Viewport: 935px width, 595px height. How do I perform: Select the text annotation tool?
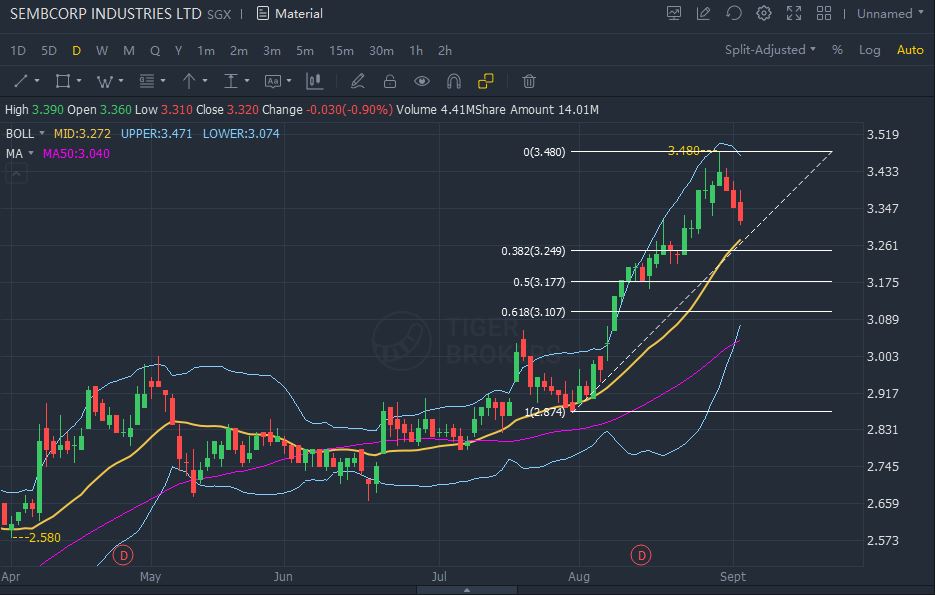point(273,81)
